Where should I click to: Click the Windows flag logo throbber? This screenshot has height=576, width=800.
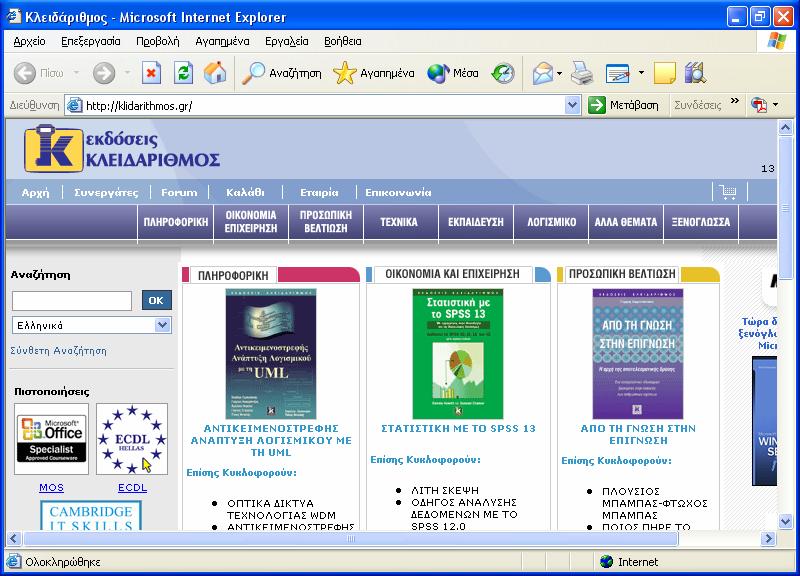point(777,41)
